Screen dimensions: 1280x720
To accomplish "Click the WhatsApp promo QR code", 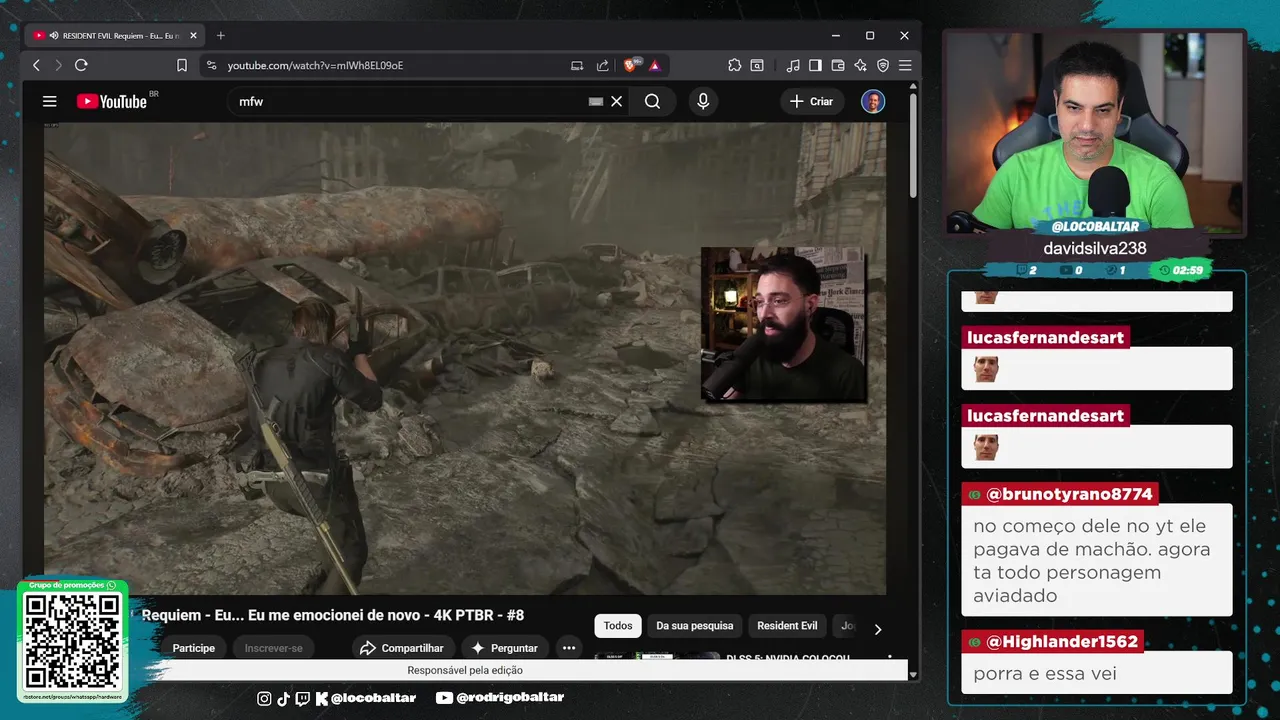I will (73, 640).
